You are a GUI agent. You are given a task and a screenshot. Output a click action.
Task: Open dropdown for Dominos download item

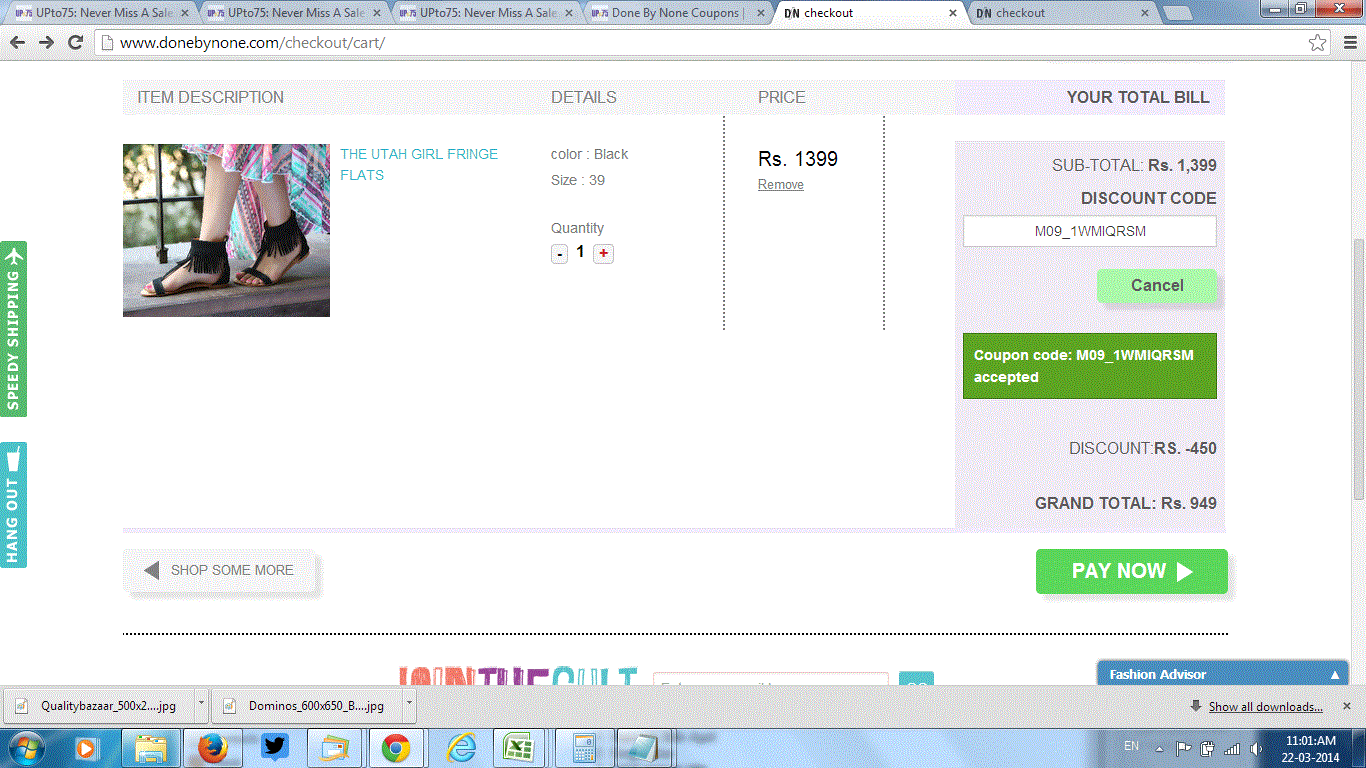click(x=409, y=705)
